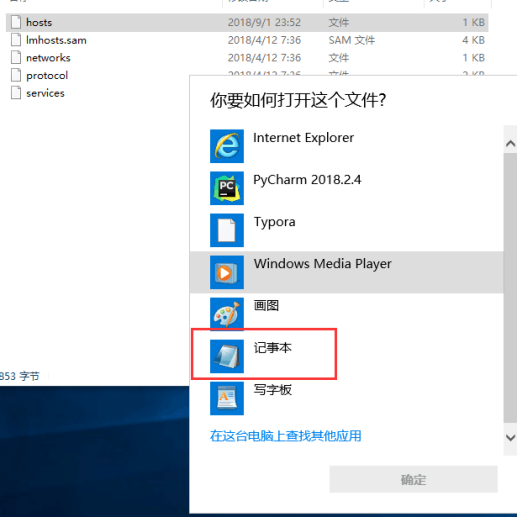Select the networks file name

coord(48,58)
